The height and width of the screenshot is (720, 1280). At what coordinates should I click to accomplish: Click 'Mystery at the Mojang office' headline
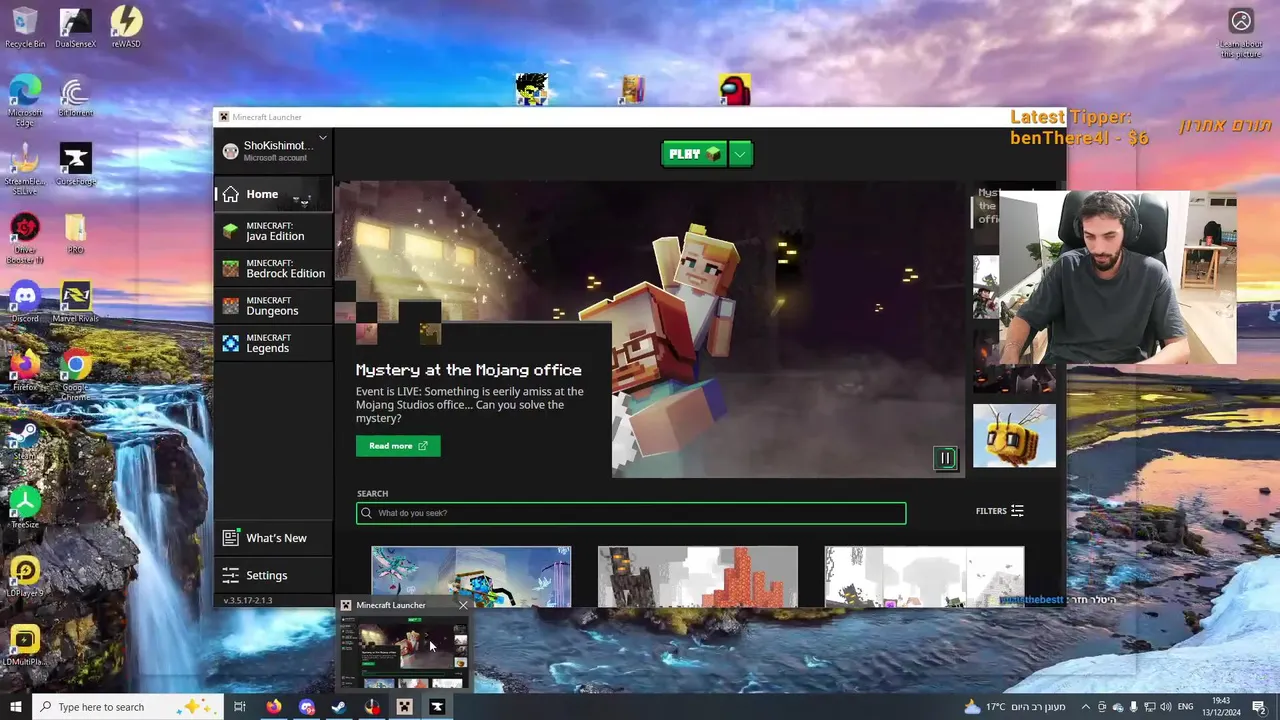tap(468, 370)
